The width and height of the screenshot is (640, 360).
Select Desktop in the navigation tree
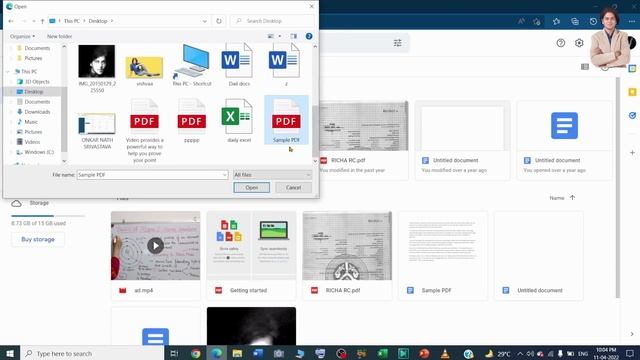(33, 92)
